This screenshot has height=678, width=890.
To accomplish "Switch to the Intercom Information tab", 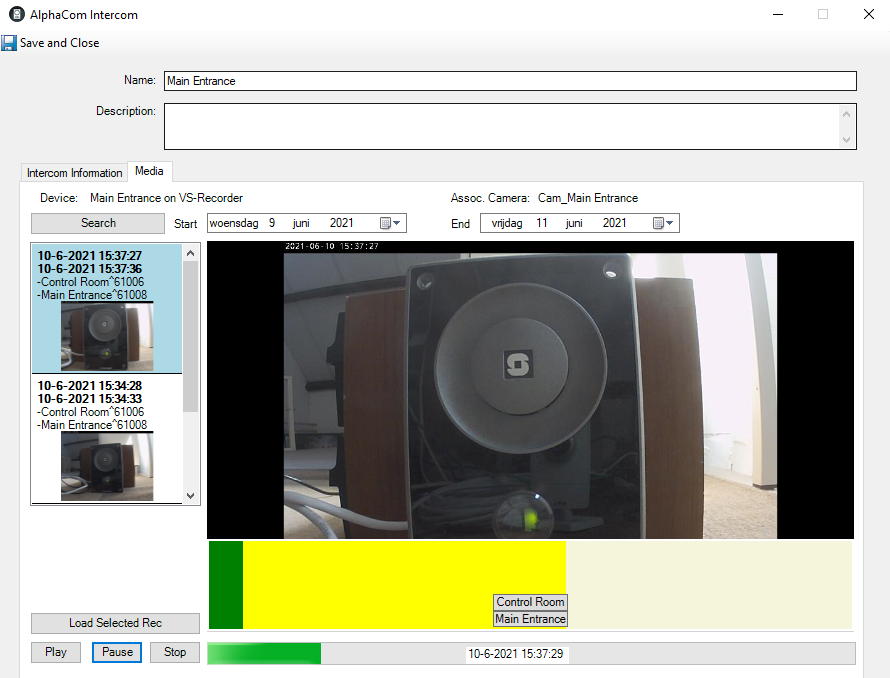I will click(74, 173).
